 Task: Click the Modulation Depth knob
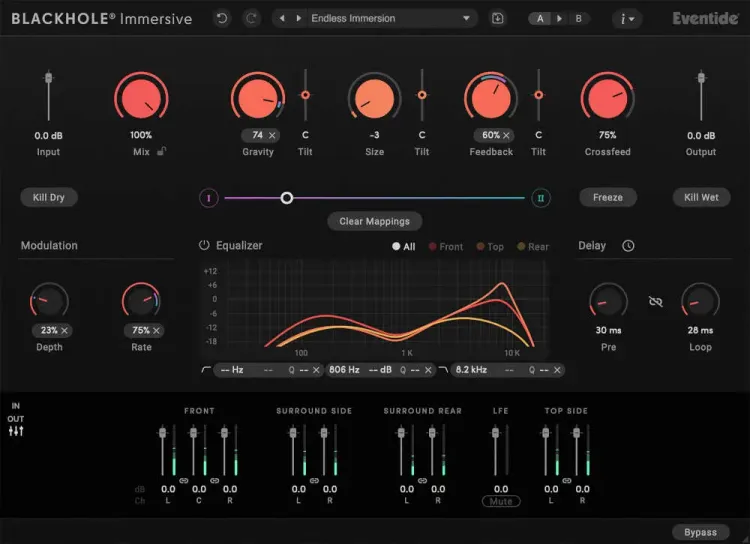click(49, 301)
